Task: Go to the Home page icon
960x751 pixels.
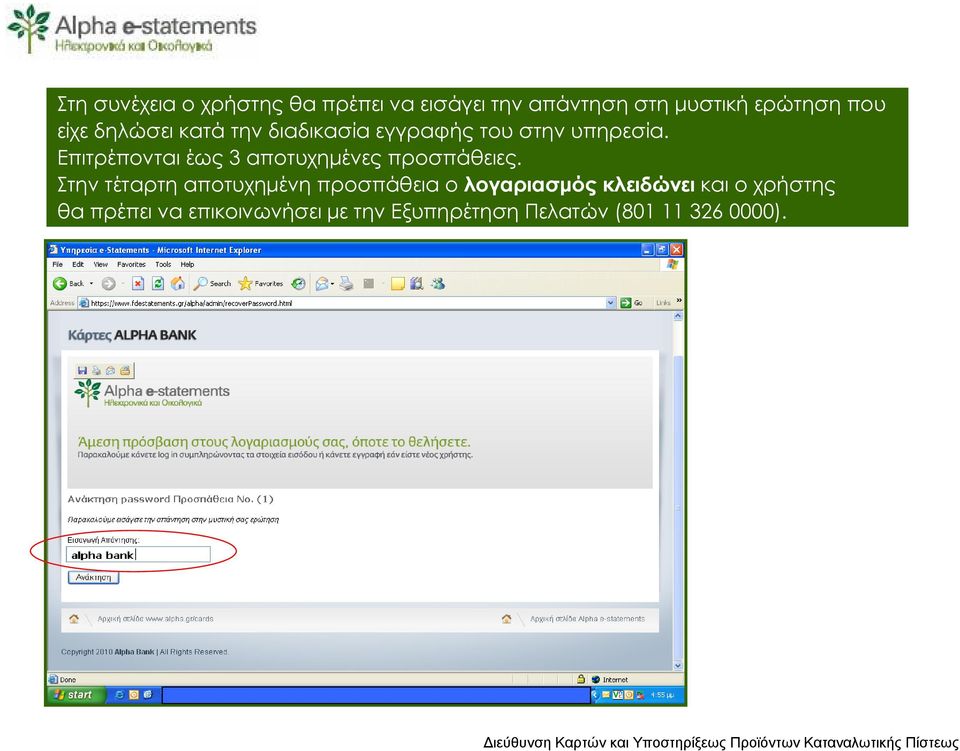Action: click(x=178, y=283)
